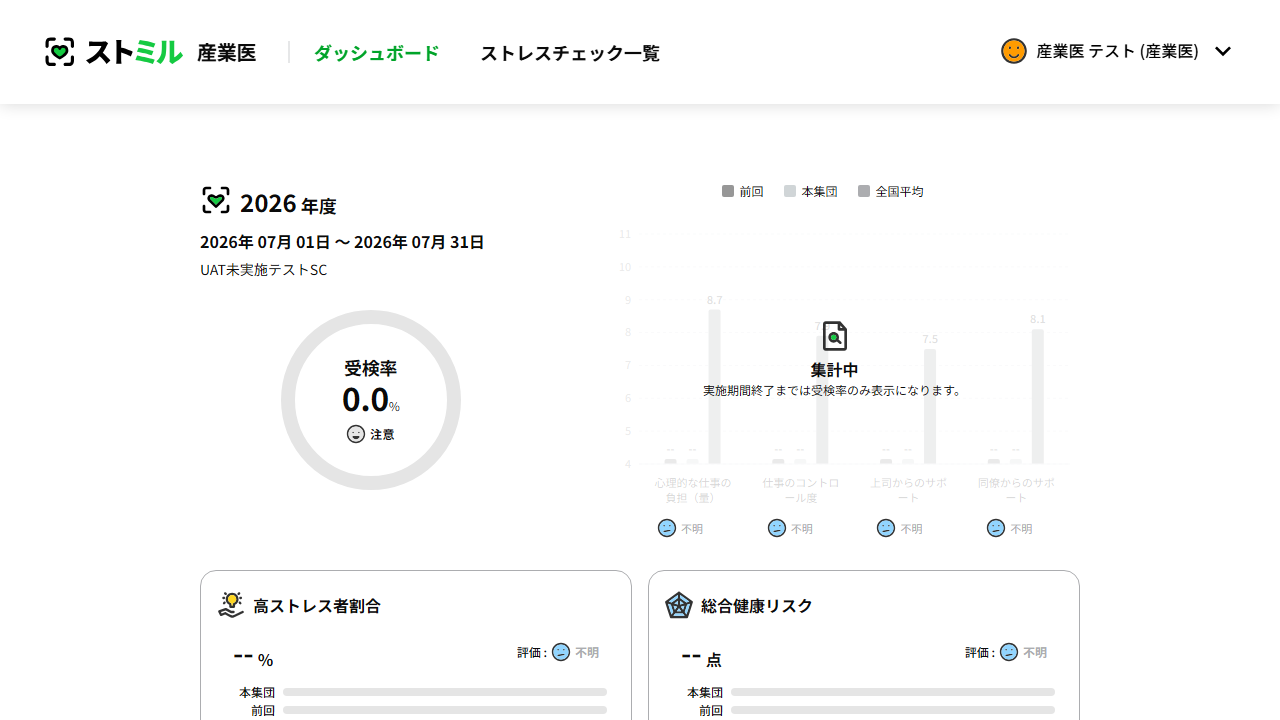Click the 0.0% value in the 受検率 circle
Viewport: 1280px width, 720px height.
(371, 396)
